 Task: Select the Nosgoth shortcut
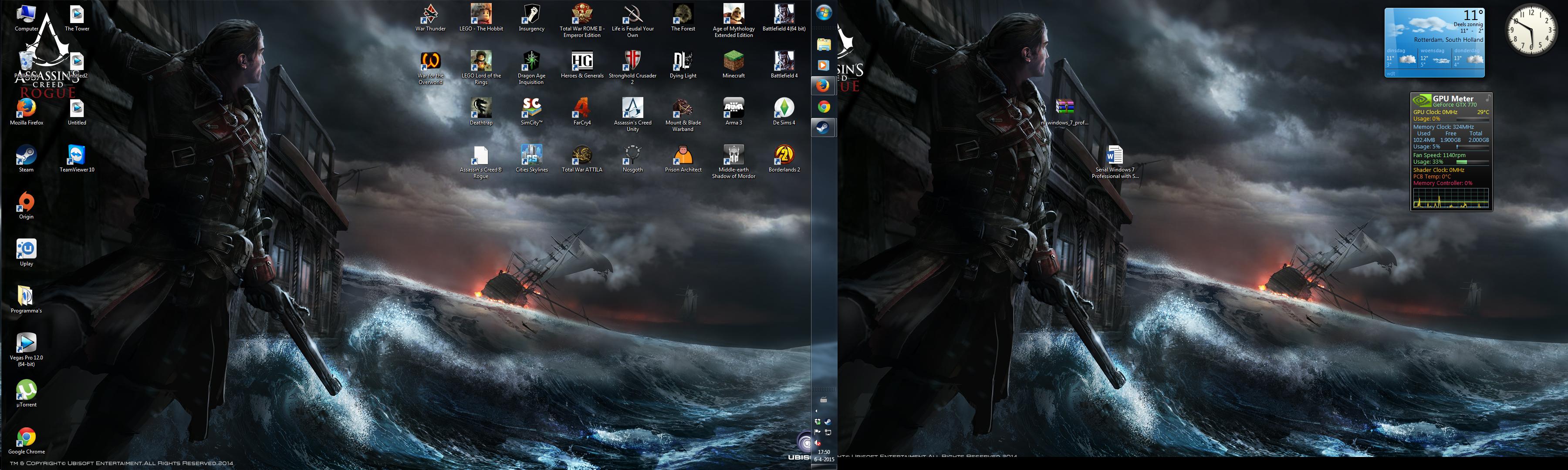pos(632,159)
